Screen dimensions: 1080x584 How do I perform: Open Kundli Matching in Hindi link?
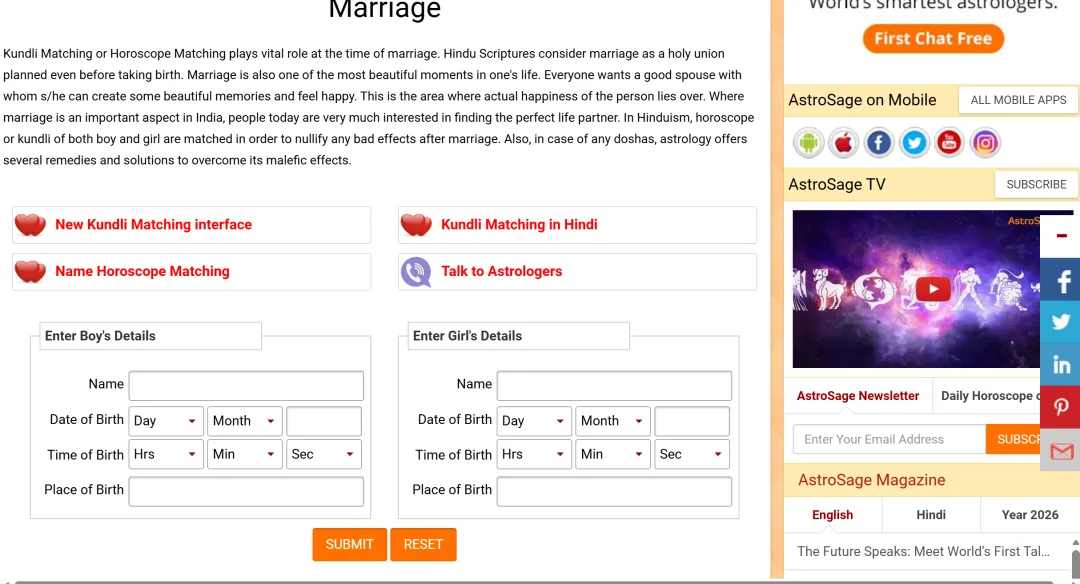[x=519, y=225]
